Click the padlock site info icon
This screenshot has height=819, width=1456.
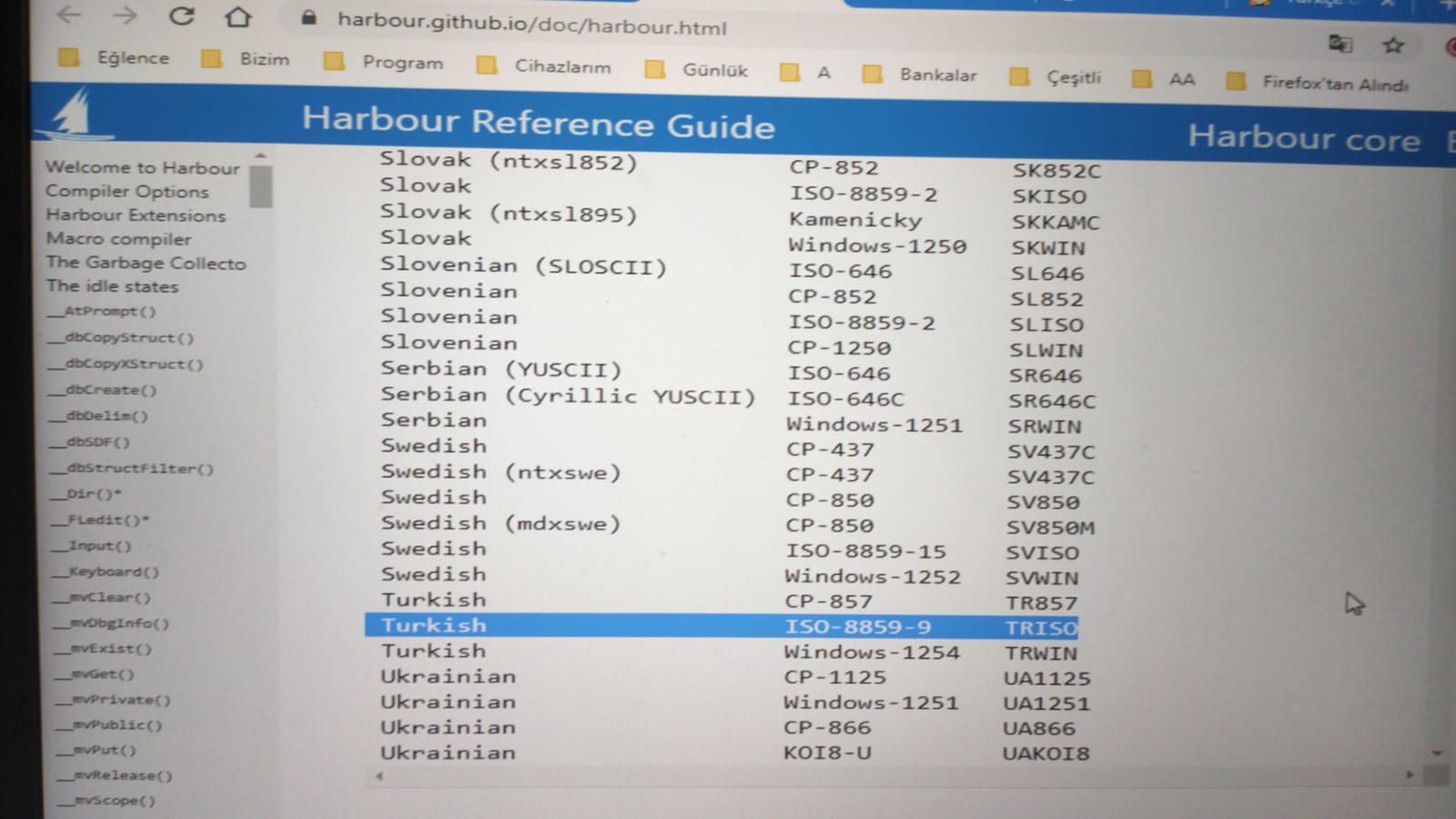(x=308, y=17)
